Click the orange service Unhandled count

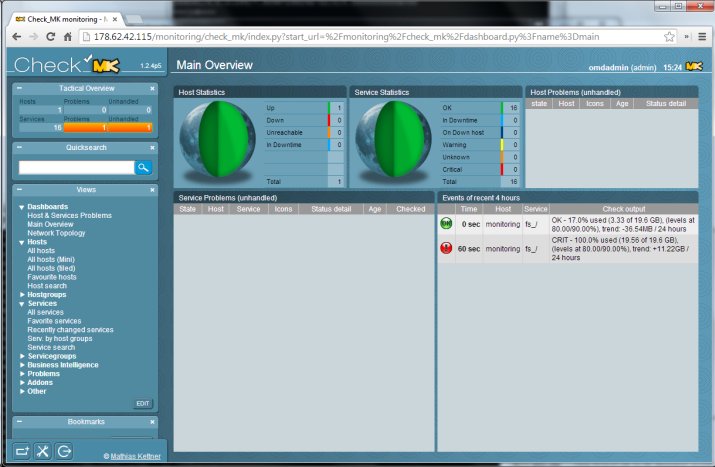130,128
